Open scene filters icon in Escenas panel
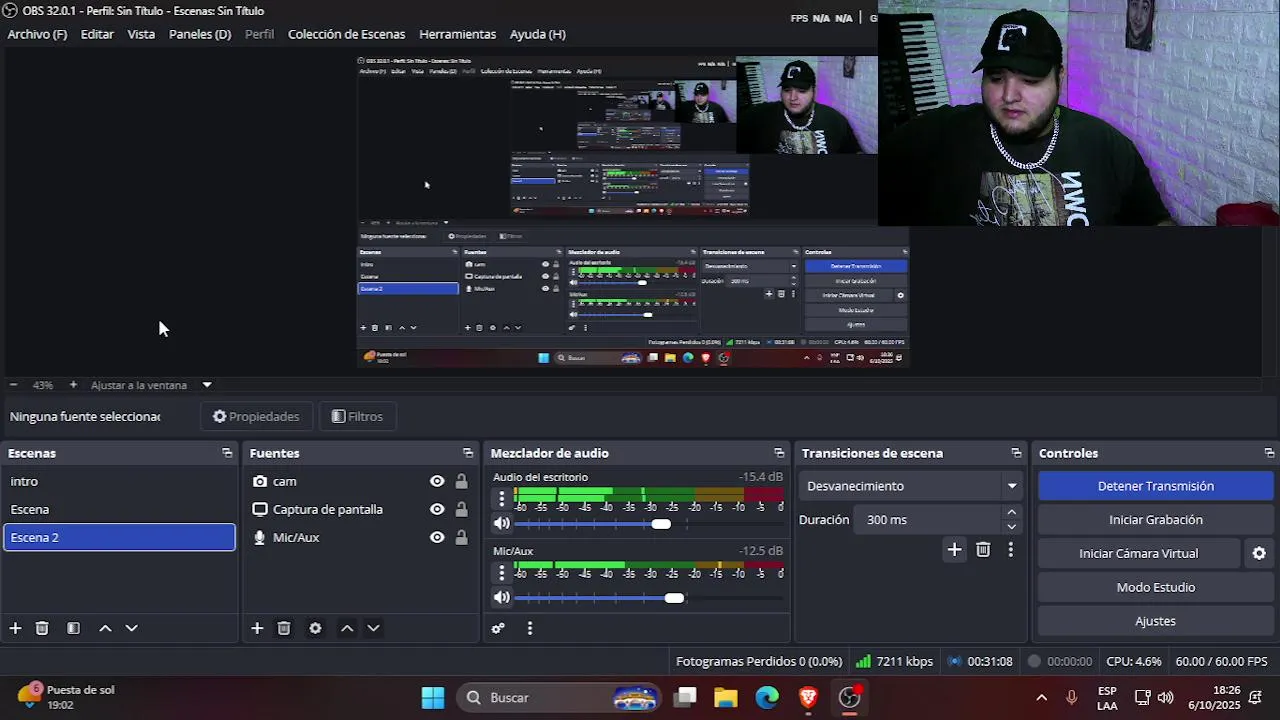Viewport: 1280px width, 720px height. coord(73,628)
